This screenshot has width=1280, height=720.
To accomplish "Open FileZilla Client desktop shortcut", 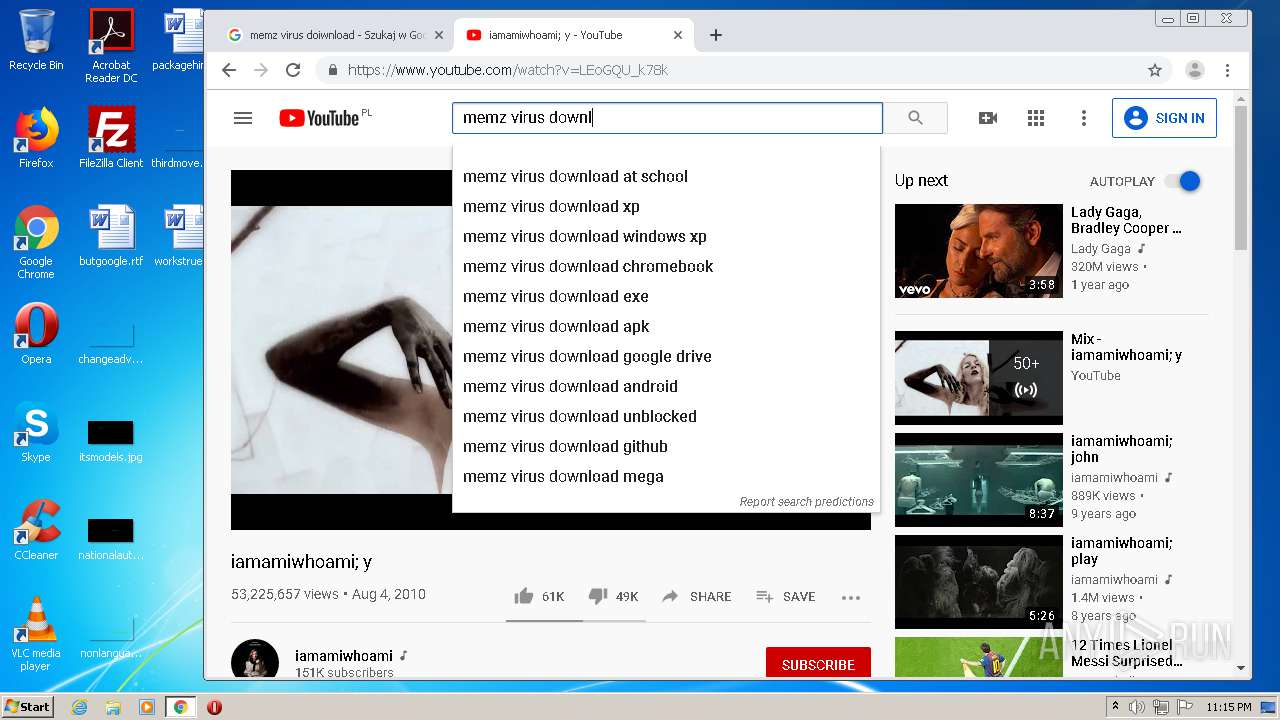I will pyautogui.click(x=111, y=139).
